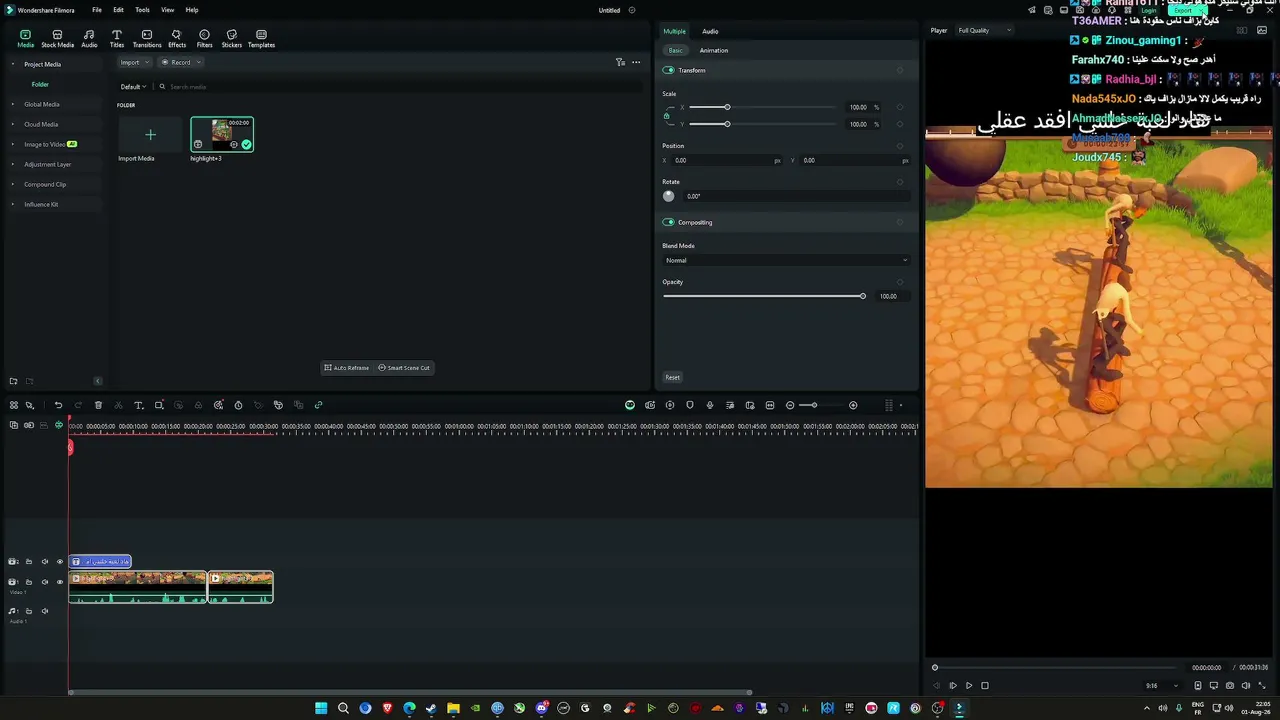Create a new folder in media sidebar
The image size is (1280, 720).
[13, 381]
